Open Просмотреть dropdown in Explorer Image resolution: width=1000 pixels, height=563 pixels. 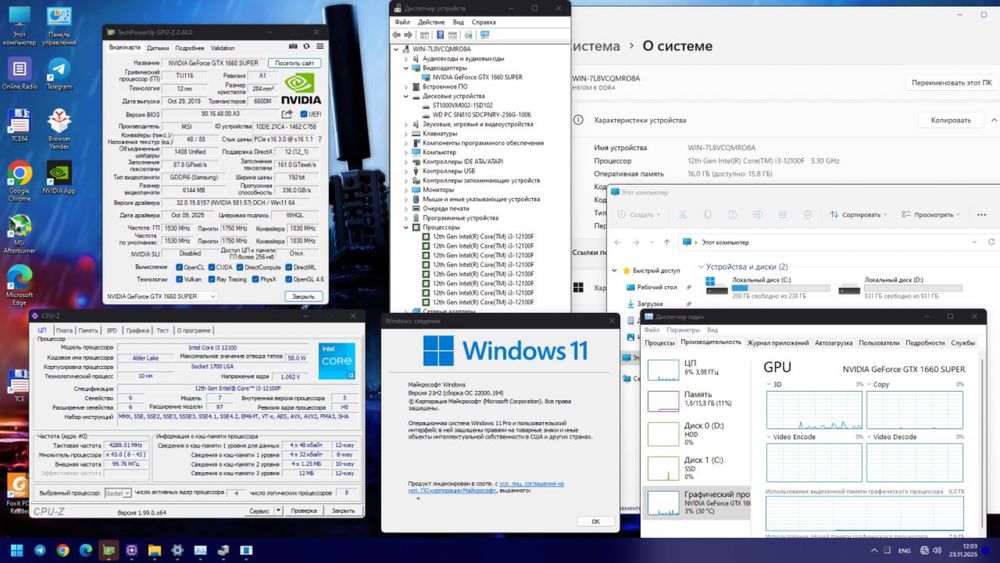(x=931, y=215)
